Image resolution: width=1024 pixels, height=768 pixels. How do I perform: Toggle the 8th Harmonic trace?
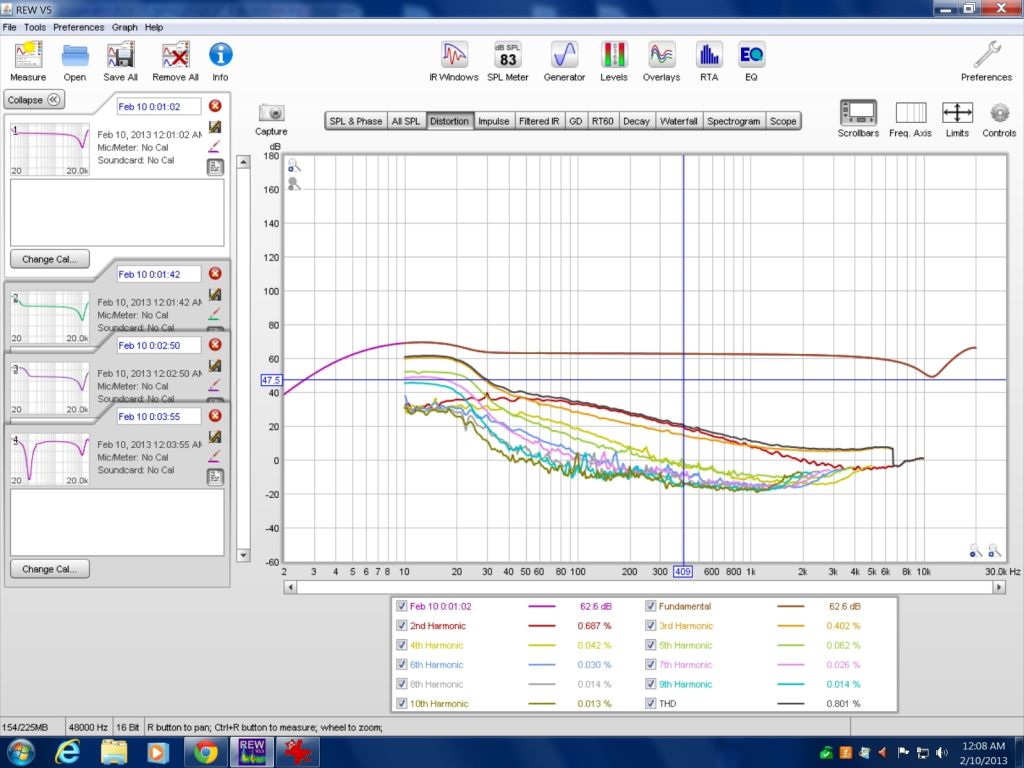click(402, 684)
